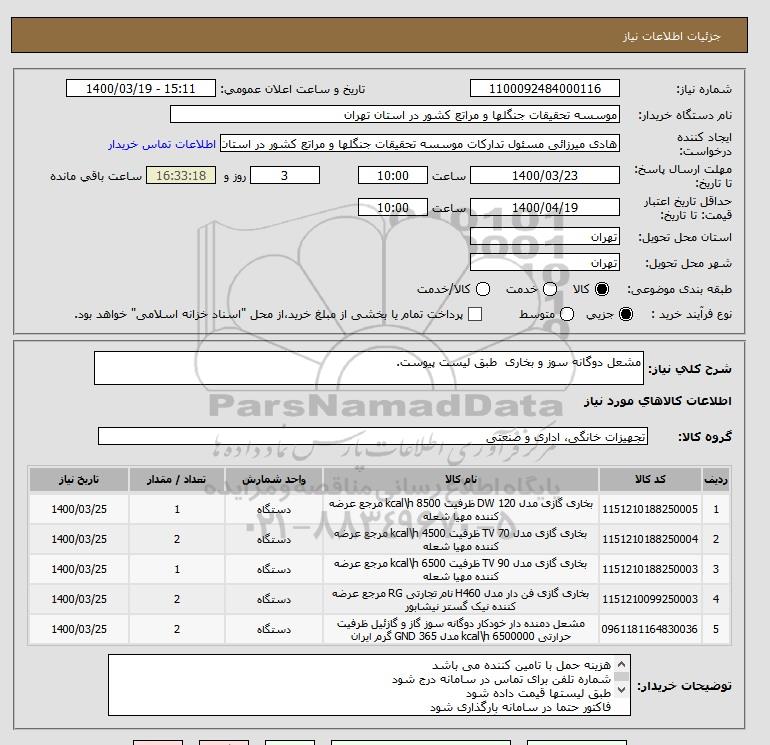Click the general description box شرح کلی نیاز
This screenshot has height=745, width=770.
(369, 368)
